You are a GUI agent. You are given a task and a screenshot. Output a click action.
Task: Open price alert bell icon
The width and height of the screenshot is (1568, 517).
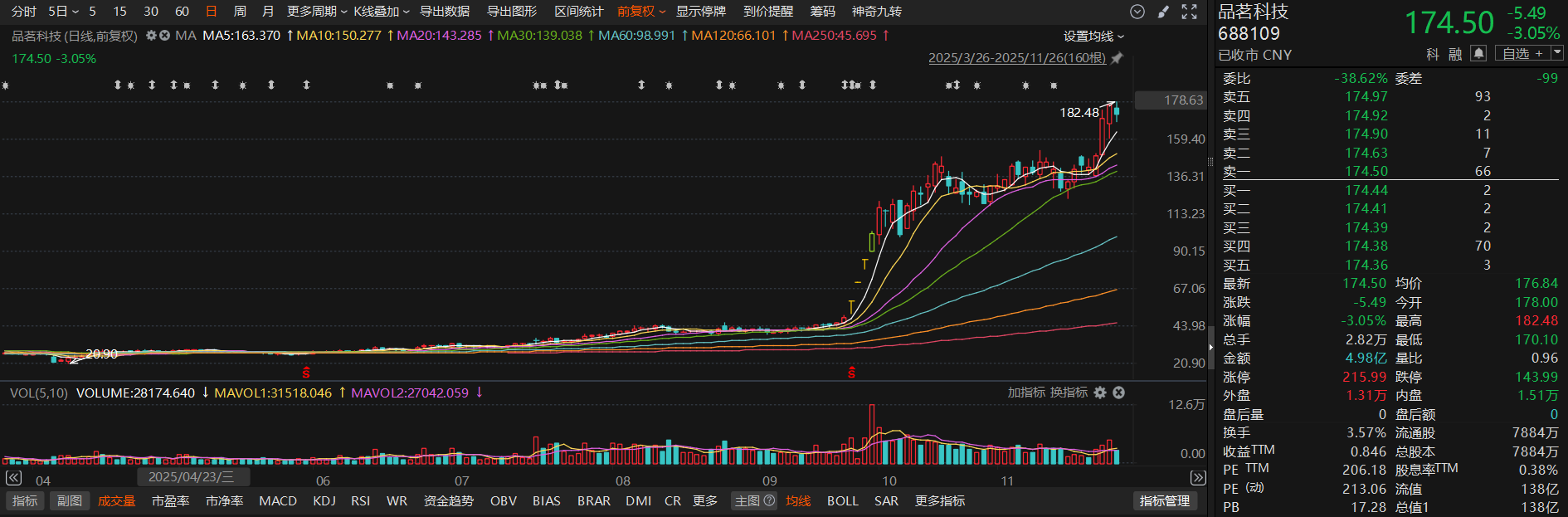click(x=1478, y=54)
